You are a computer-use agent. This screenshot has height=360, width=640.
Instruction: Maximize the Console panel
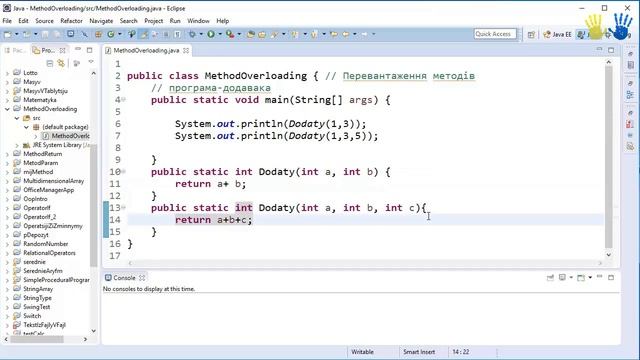click(x=611, y=278)
